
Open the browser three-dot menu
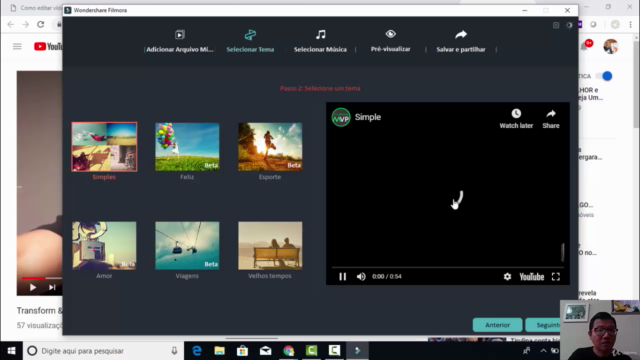[x=631, y=24]
